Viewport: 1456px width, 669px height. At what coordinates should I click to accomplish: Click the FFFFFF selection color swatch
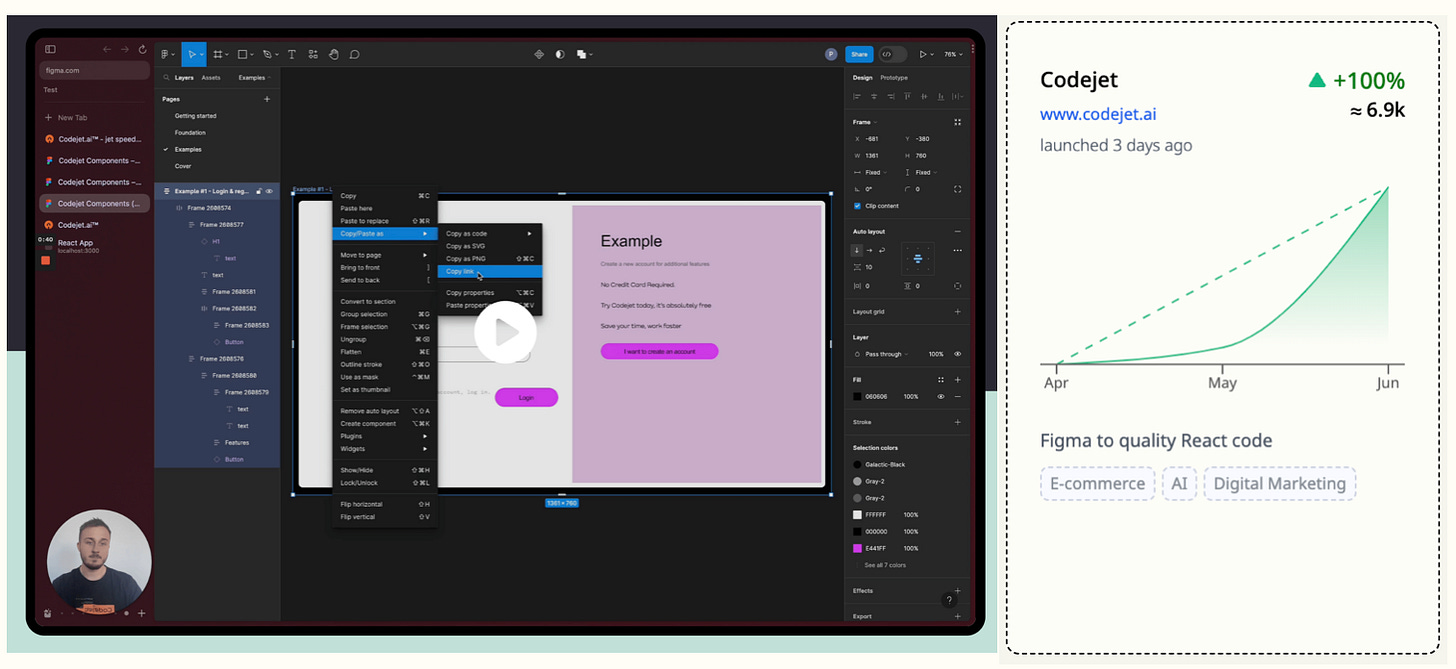pyautogui.click(x=857, y=515)
